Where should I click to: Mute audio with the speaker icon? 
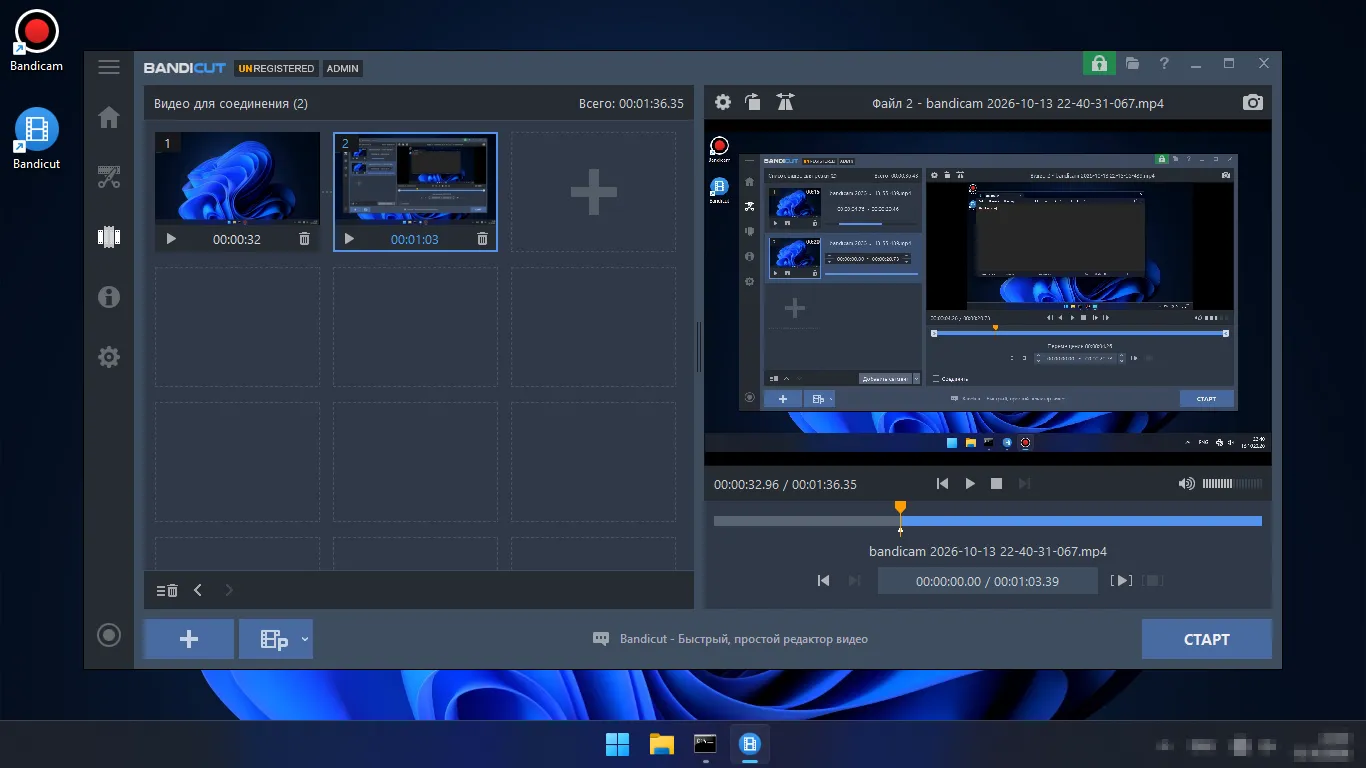[1186, 484]
